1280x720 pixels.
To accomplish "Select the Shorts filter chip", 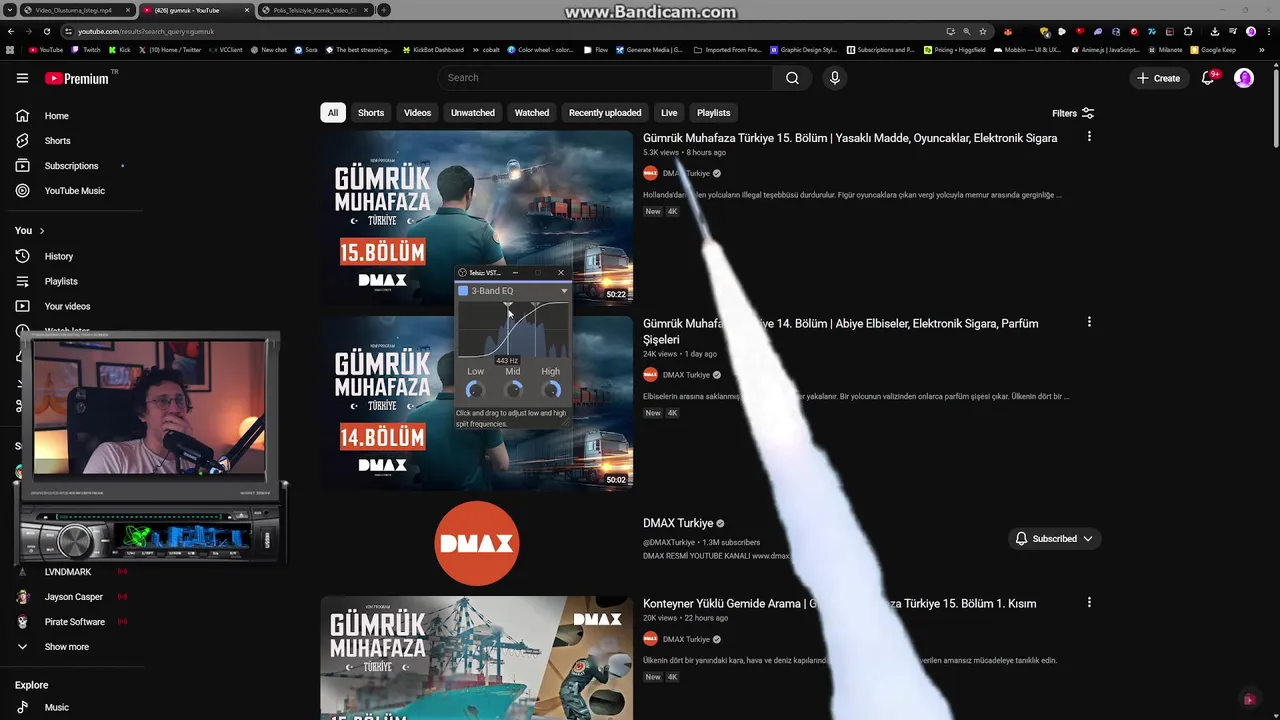I will pos(371,113).
